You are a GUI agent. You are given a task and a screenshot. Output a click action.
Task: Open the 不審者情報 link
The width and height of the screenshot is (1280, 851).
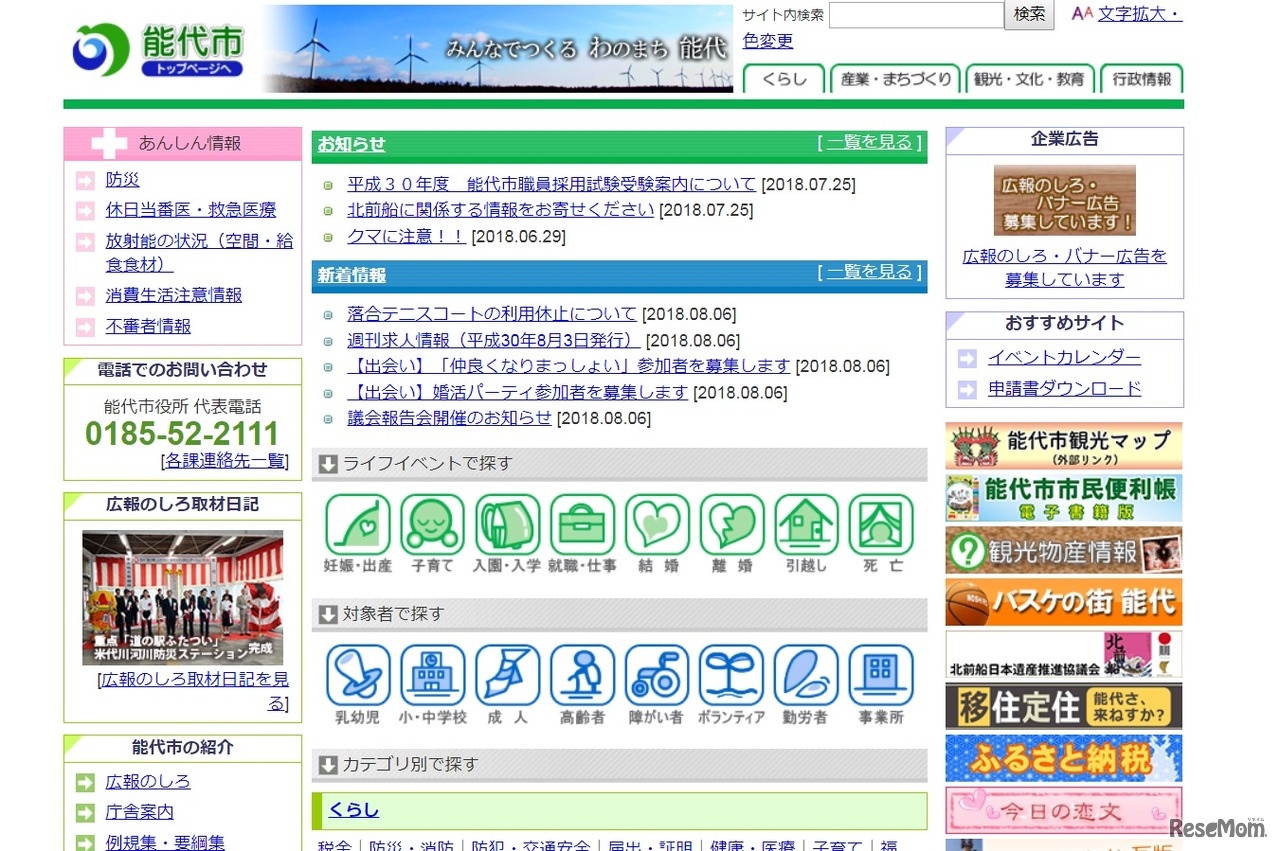(x=148, y=326)
